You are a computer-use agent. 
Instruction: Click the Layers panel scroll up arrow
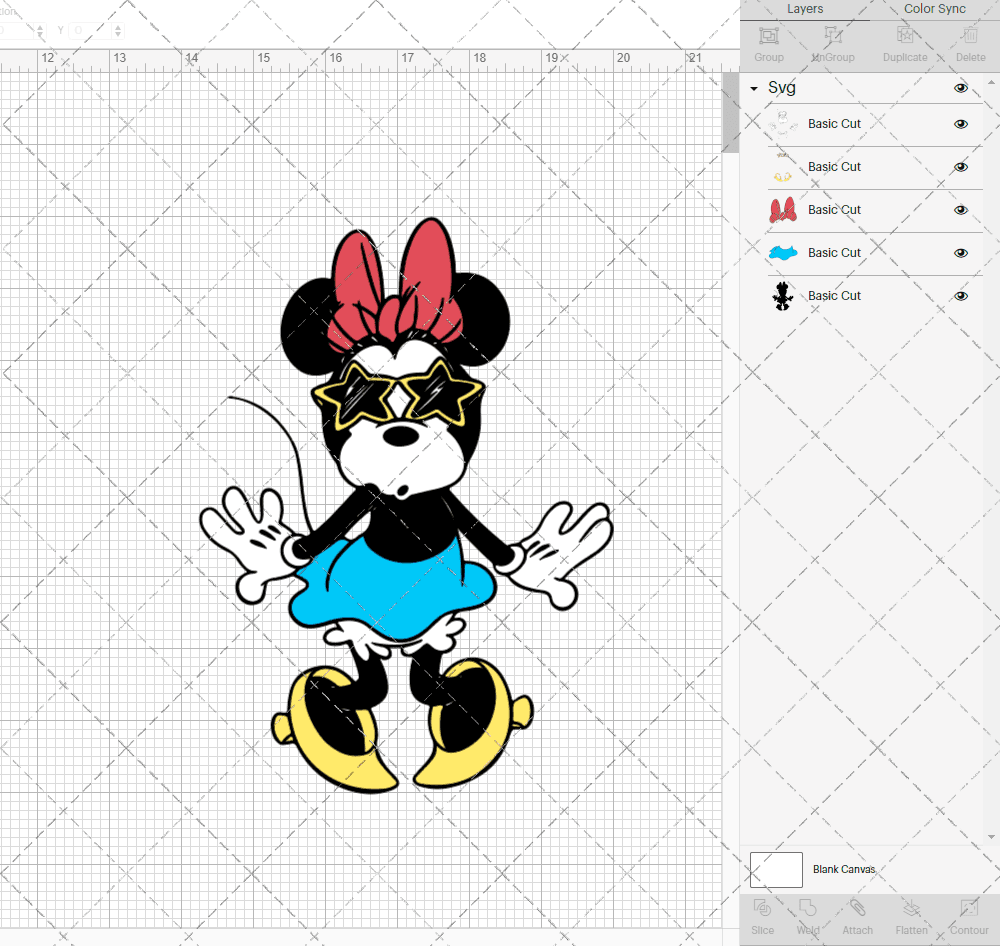(991, 83)
